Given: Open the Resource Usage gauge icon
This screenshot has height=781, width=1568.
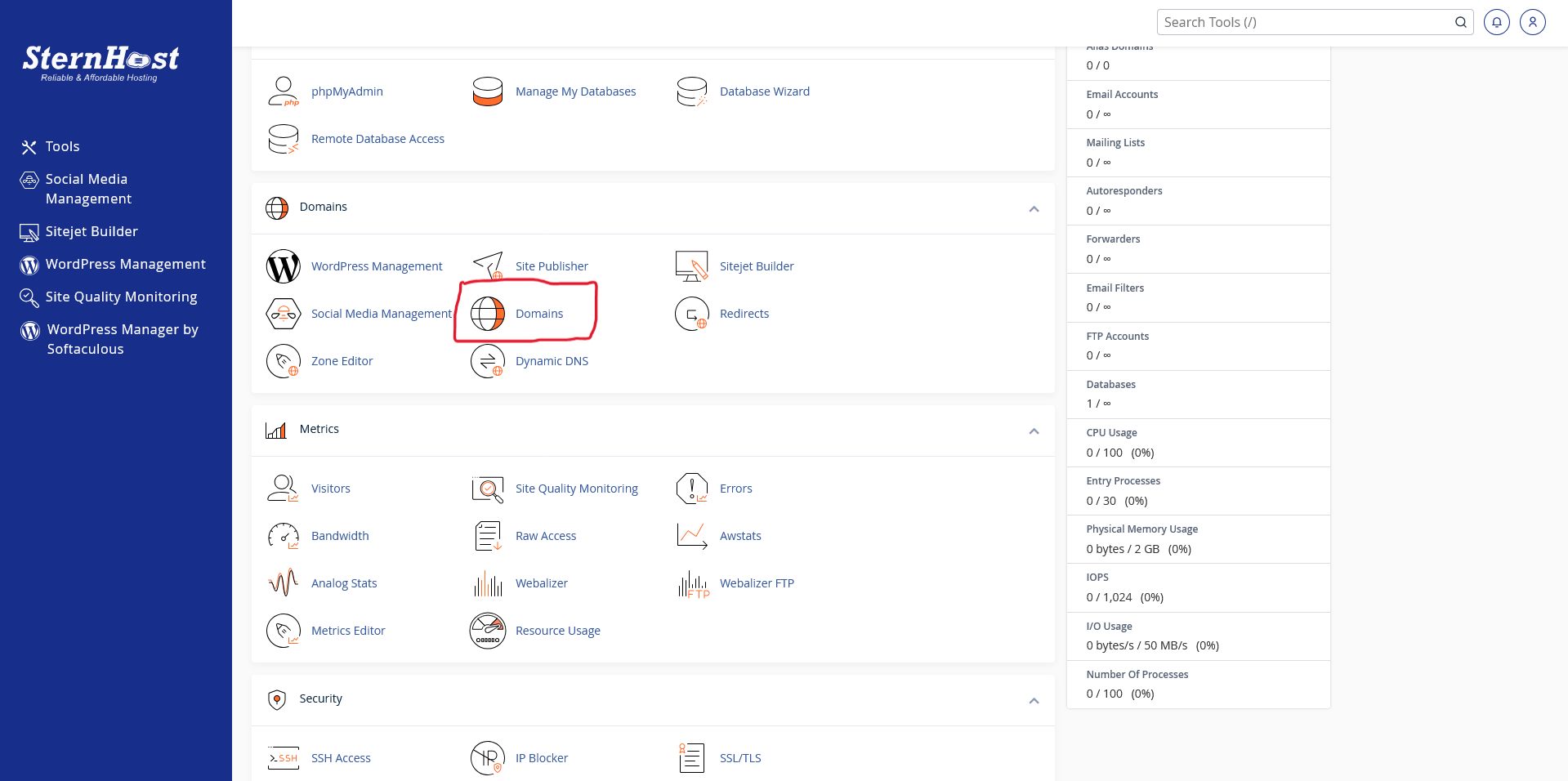Looking at the screenshot, I should [x=488, y=631].
